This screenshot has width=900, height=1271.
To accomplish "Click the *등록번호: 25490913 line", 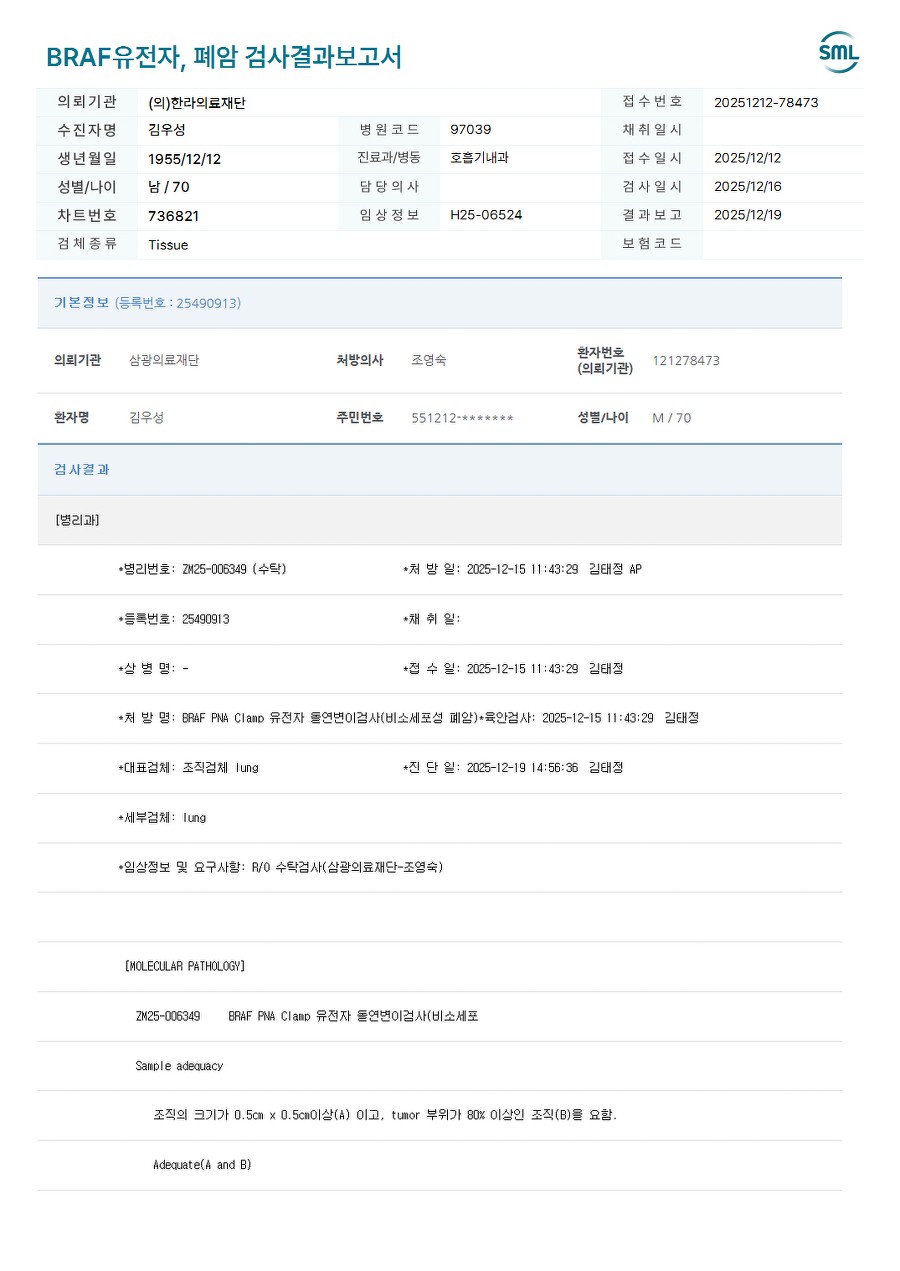I will click(x=174, y=619).
